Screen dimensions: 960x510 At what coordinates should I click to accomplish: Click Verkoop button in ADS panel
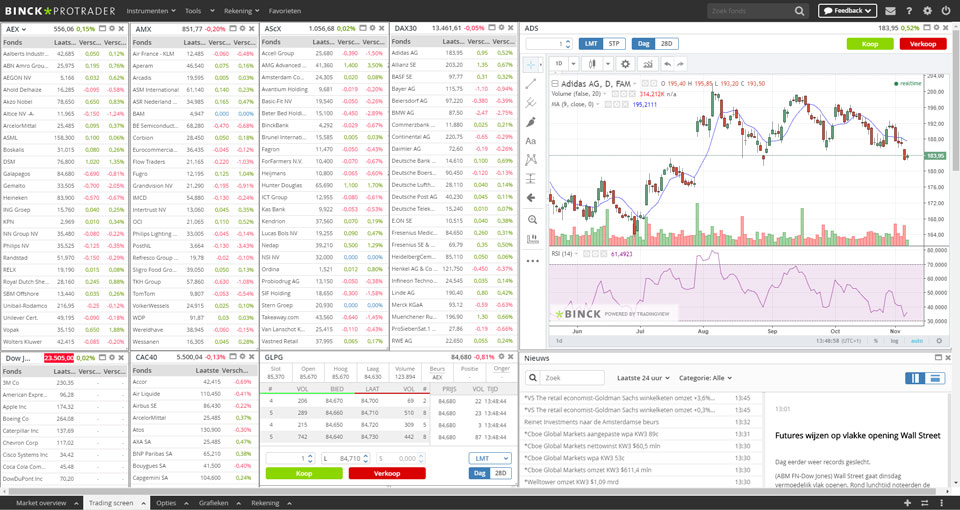pos(923,44)
